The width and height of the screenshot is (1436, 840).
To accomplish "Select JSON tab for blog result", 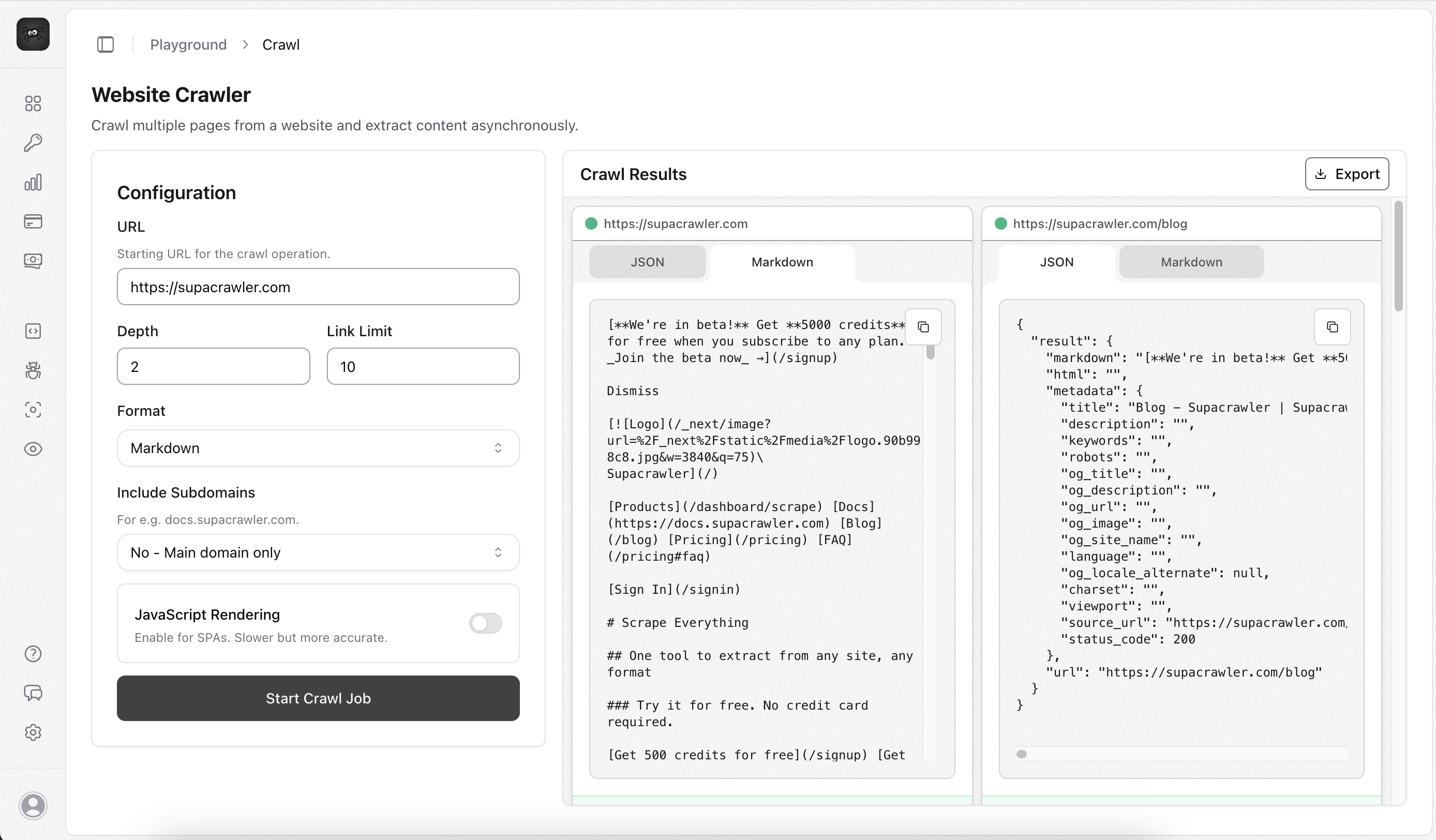I will point(1056,262).
